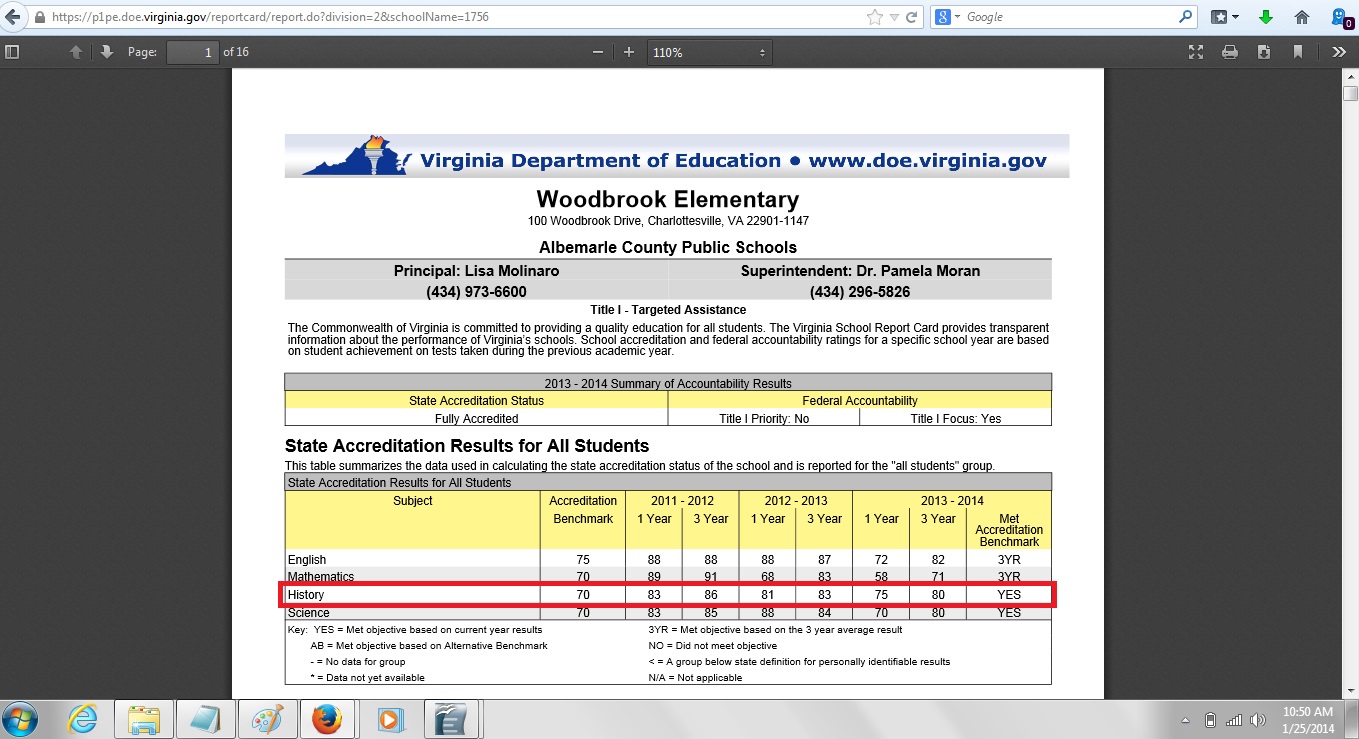Open Windows Explorer from taskbar

point(144,718)
